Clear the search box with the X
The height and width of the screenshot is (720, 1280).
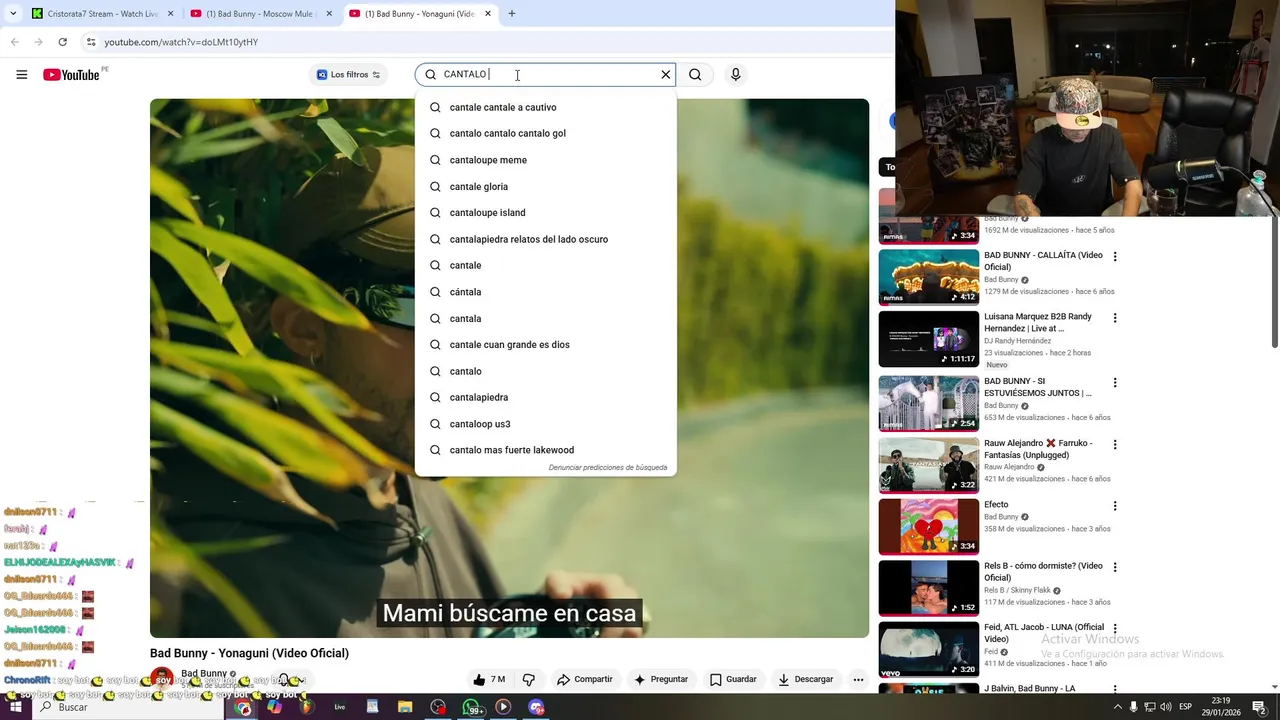pos(665,75)
